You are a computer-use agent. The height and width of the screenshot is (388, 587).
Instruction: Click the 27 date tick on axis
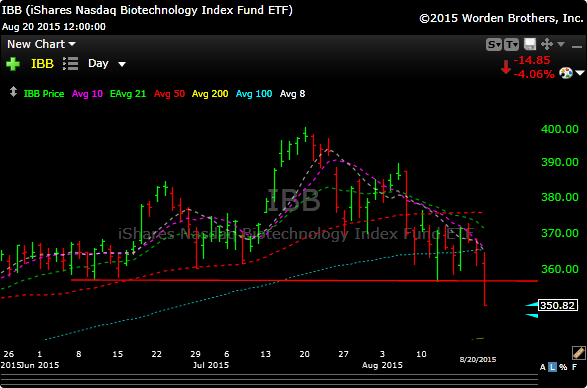pos(343,354)
